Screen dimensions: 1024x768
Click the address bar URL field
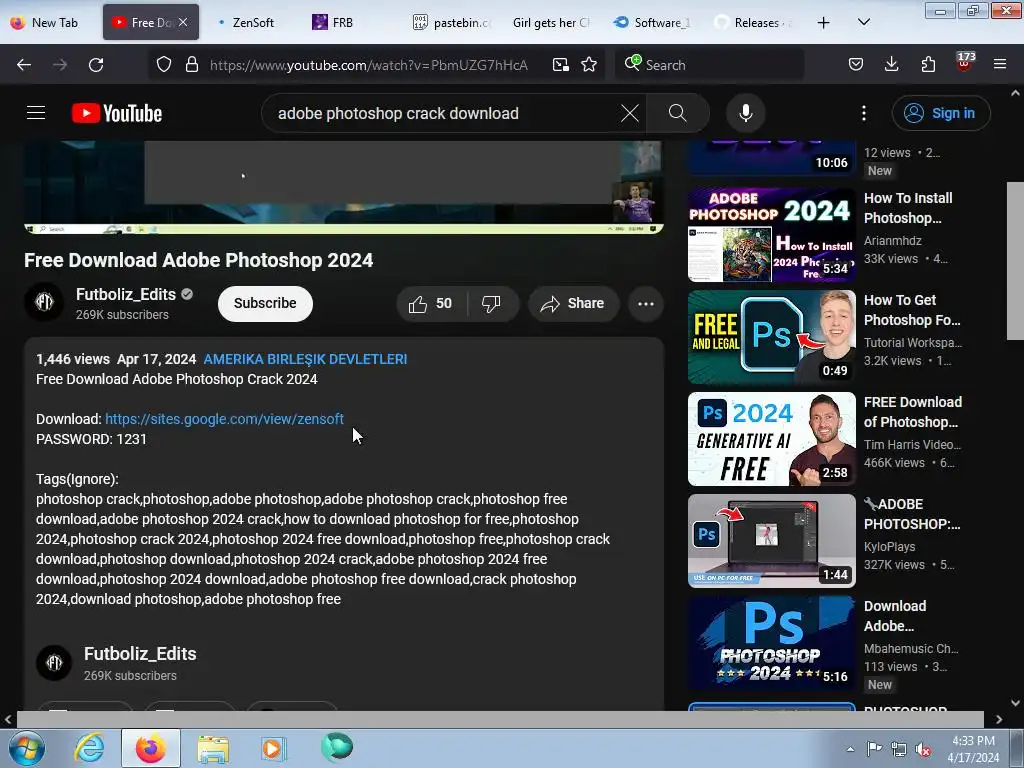click(369, 65)
